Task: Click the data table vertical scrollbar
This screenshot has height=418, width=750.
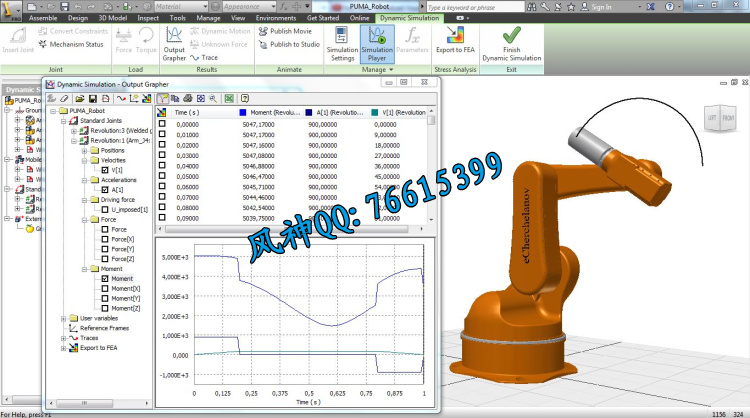Action: tap(431, 165)
